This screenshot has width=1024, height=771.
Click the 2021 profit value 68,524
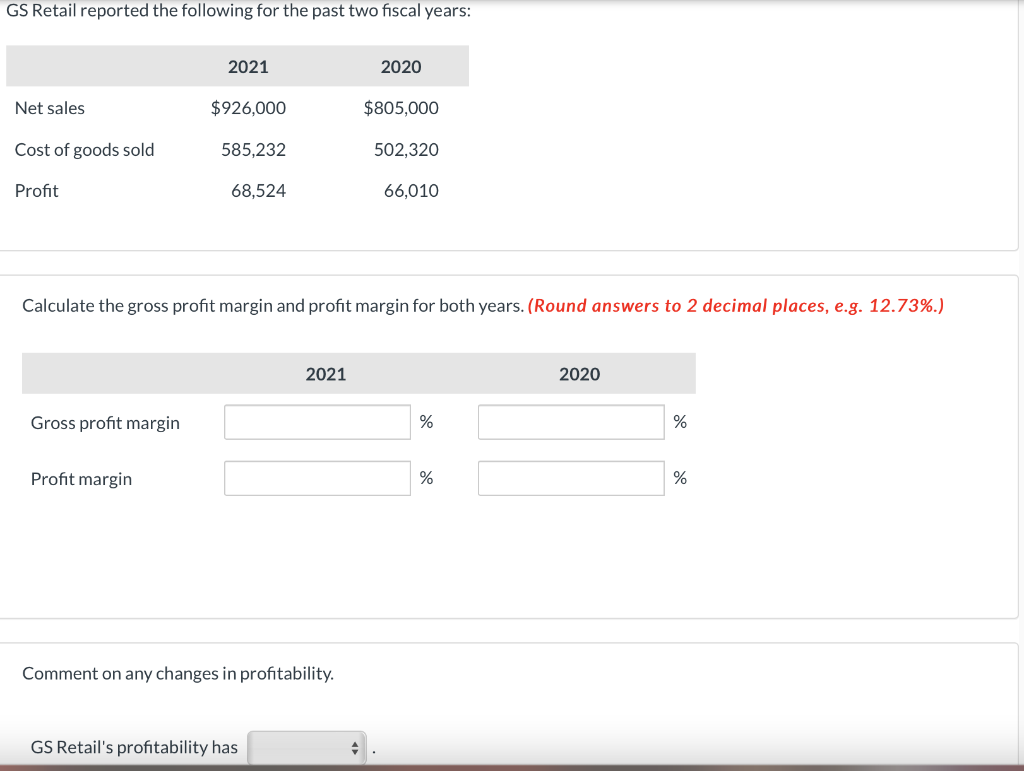[x=259, y=191]
